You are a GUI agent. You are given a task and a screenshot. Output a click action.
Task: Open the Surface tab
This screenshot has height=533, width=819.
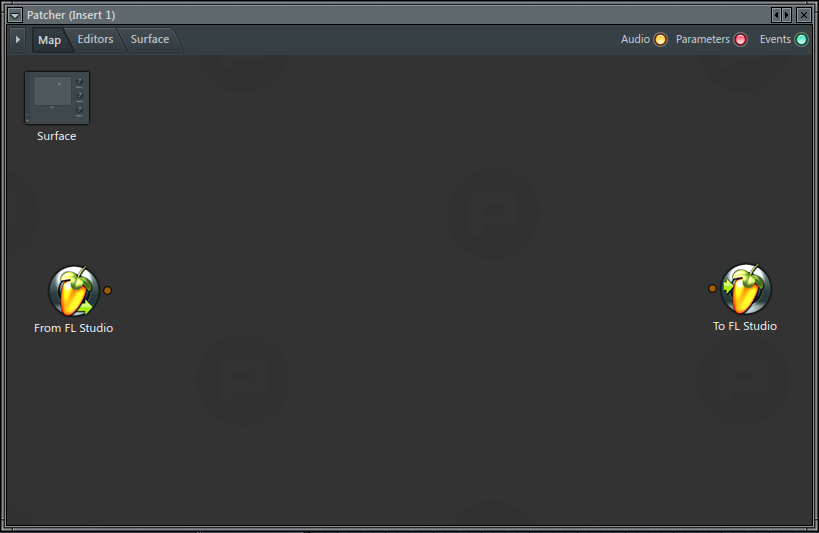[x=150, y=40]
